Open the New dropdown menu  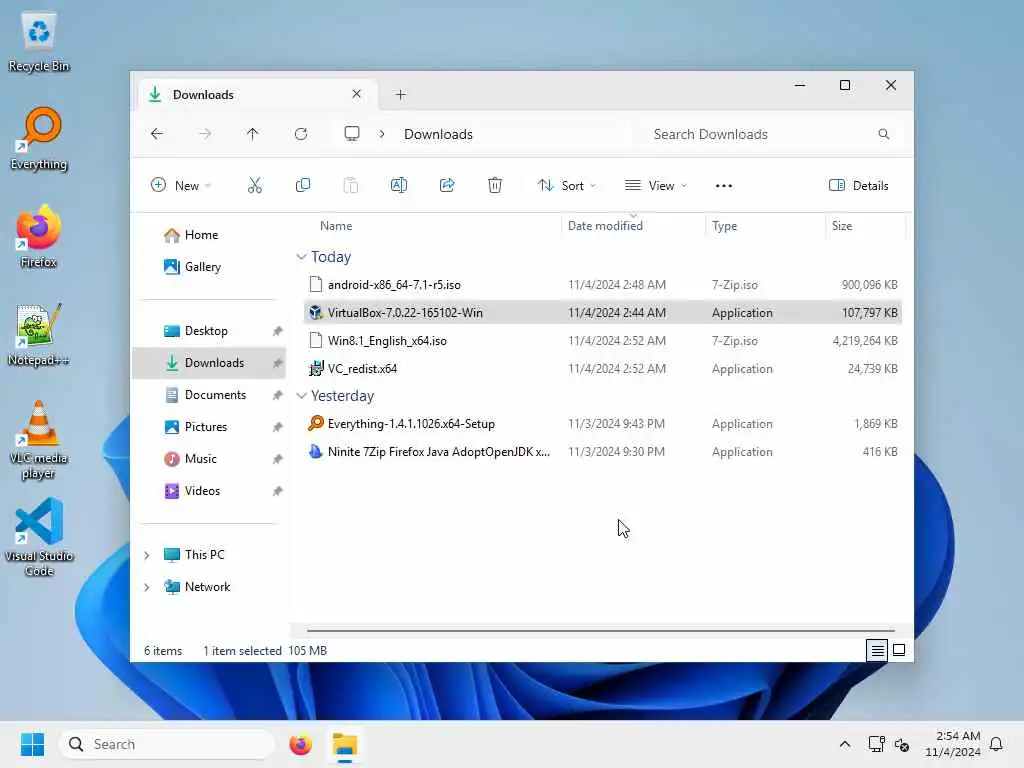pyautogui.click(x=181, y=185)
